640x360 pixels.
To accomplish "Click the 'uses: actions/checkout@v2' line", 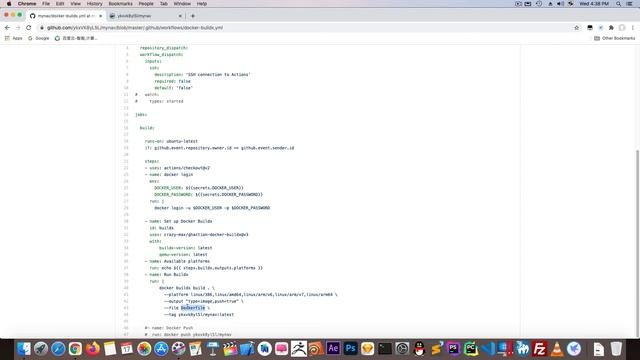I will coord(177,168).
